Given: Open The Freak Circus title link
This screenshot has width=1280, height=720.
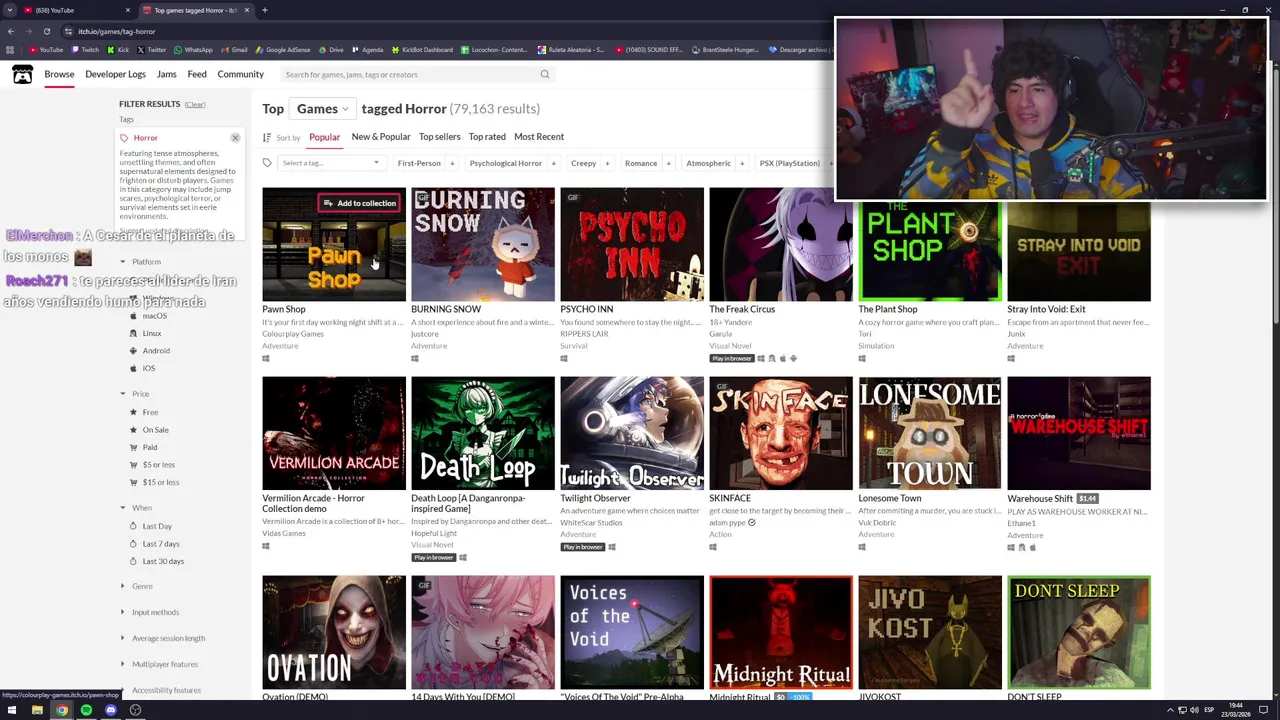Looking at the screenshot, I should [742, 309].
